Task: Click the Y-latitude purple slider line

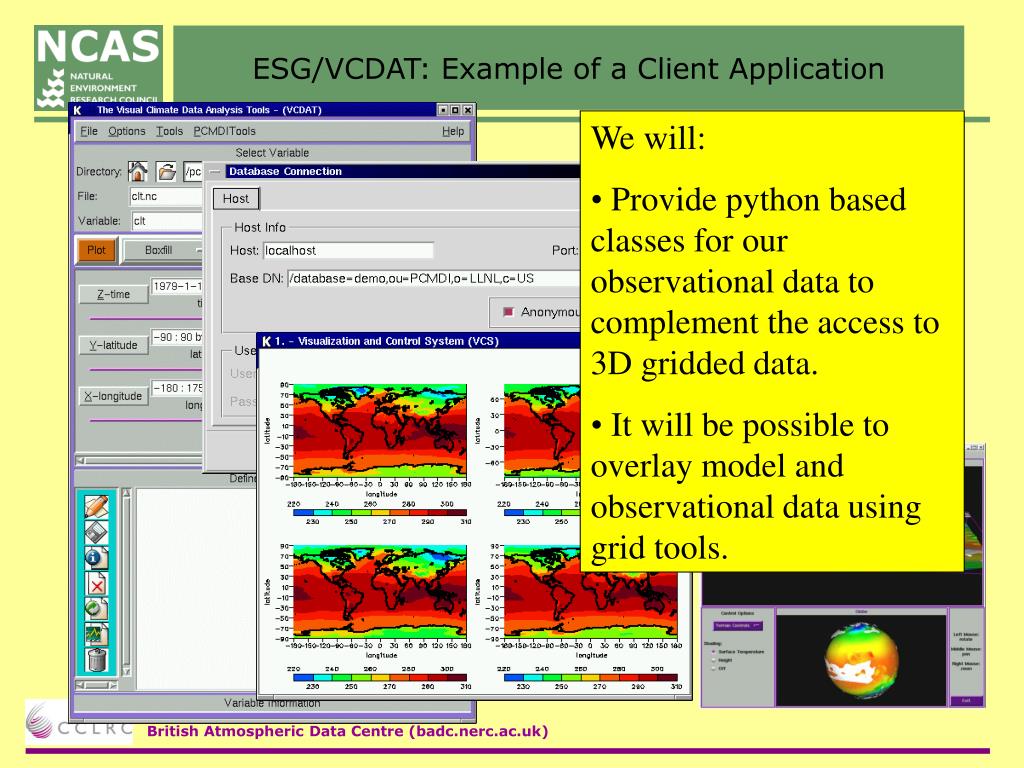Action: coord(146,370)
